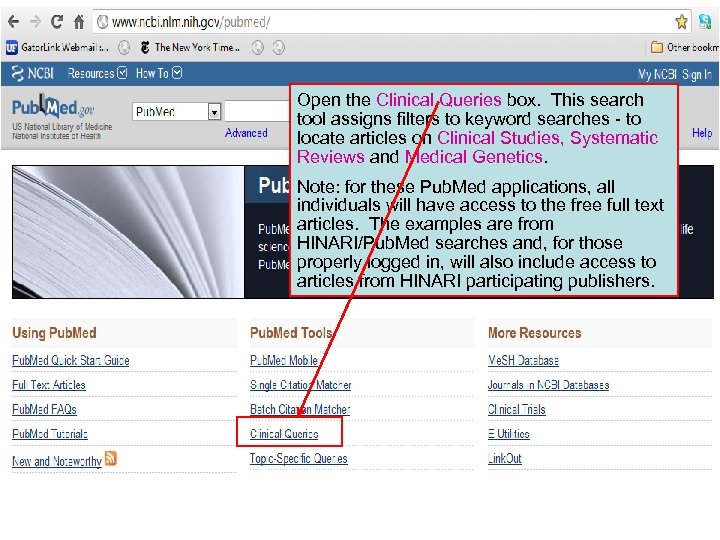Open PubMed Tutorials link
Image resolution: width=720 pixels, height=540 pixels.
[50, 434]
